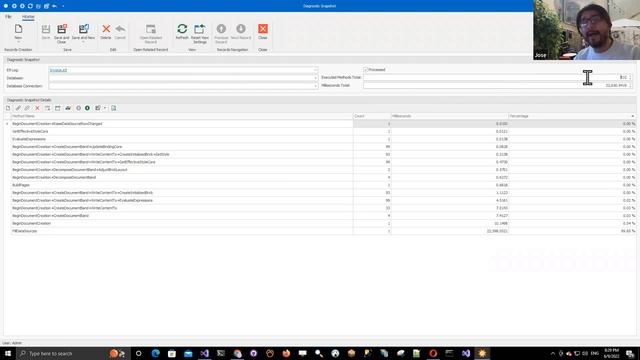Open the Mail app in the taskbar

tap(188, 353)
